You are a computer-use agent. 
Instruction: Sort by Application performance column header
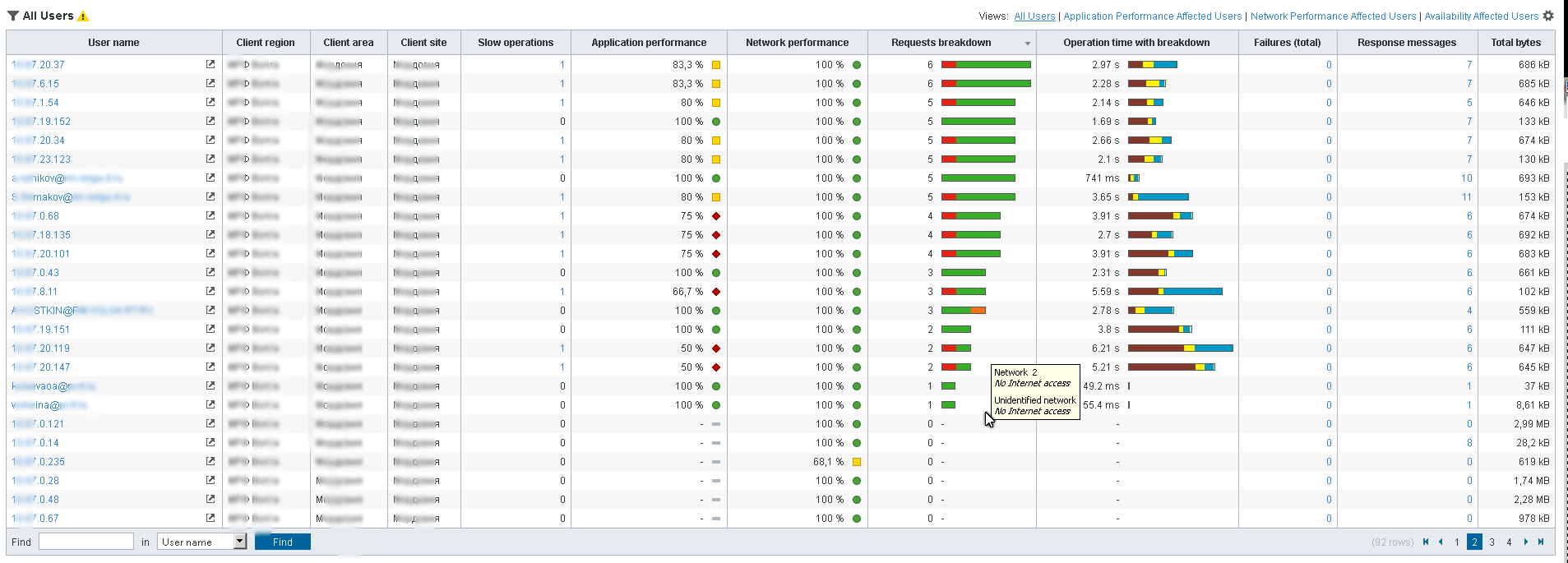click(648, 43)
